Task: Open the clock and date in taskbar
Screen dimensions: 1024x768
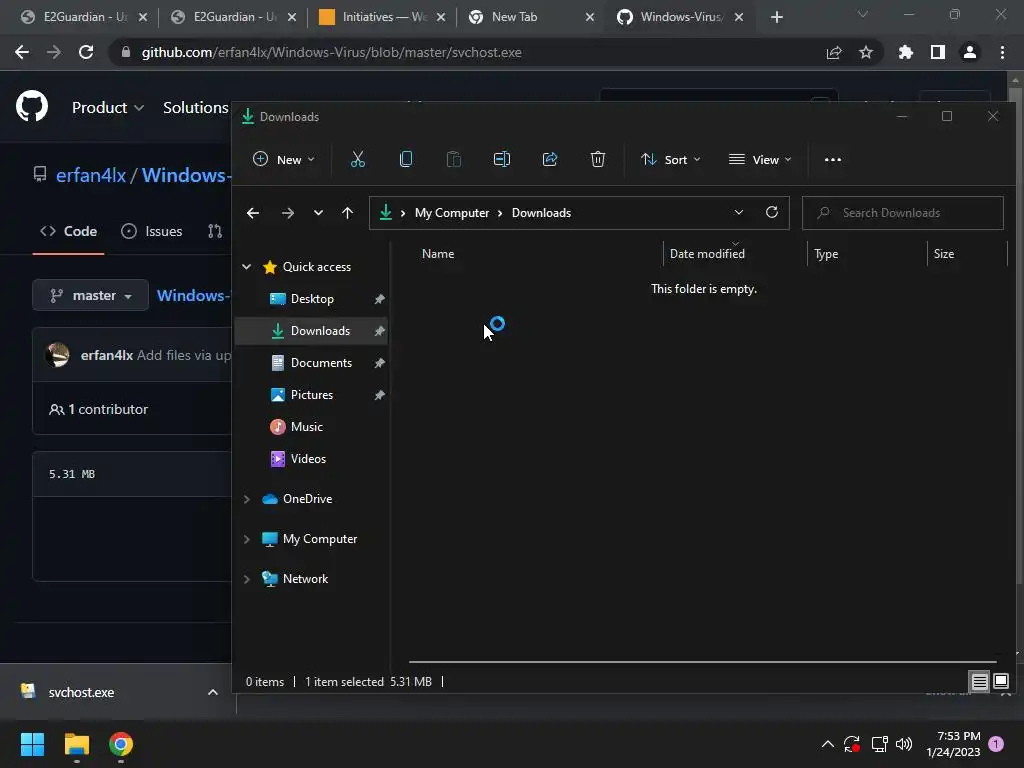Action: [x=953, y=744]
